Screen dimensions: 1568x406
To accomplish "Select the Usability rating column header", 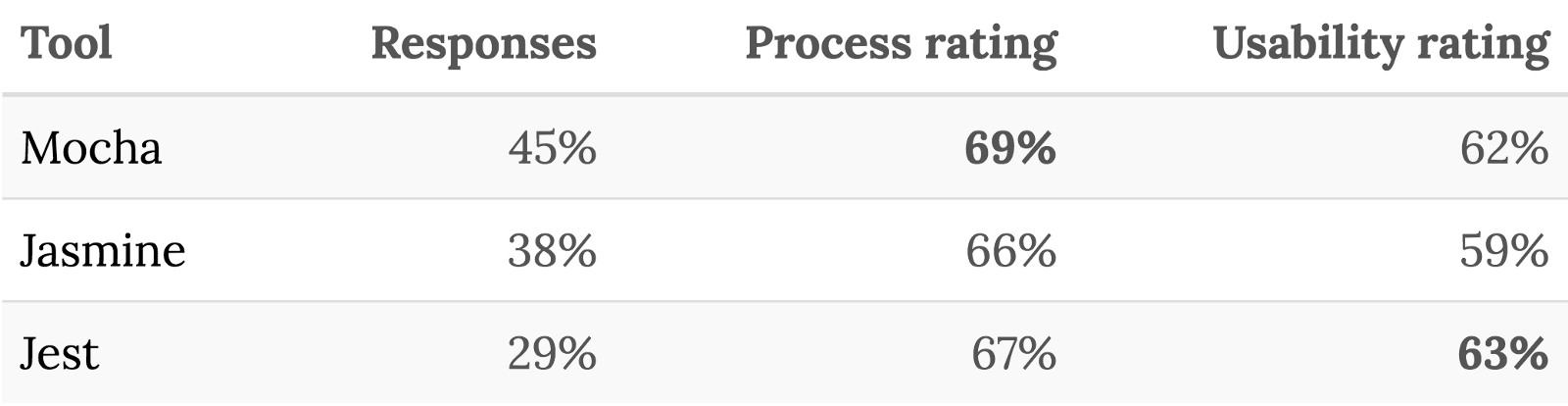I will click(x=1381, y=44).
